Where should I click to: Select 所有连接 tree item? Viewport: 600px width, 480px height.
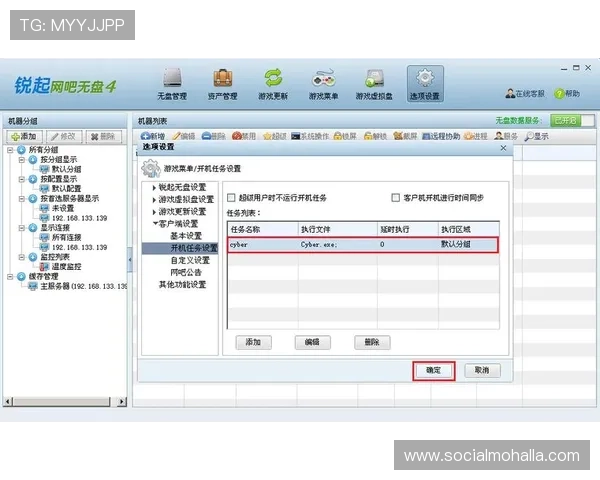tap(66, 237)
